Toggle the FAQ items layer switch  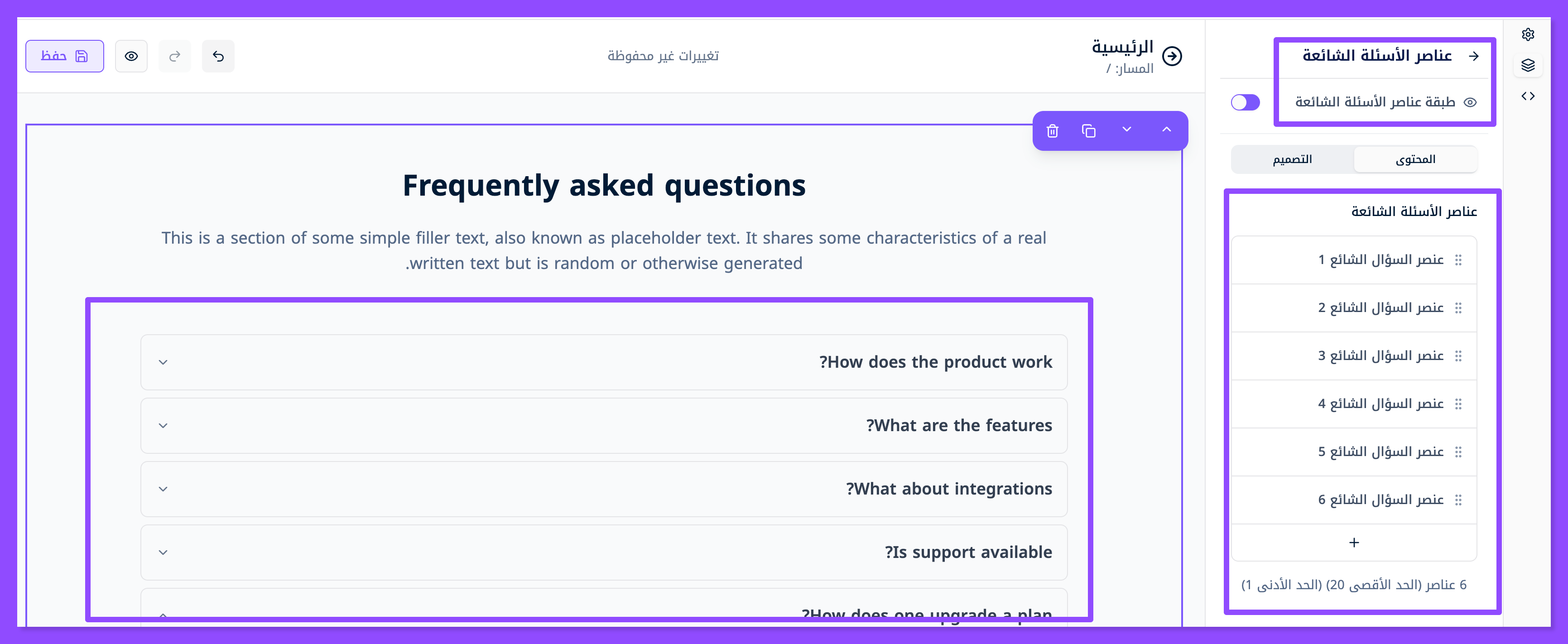[1245, 102]
